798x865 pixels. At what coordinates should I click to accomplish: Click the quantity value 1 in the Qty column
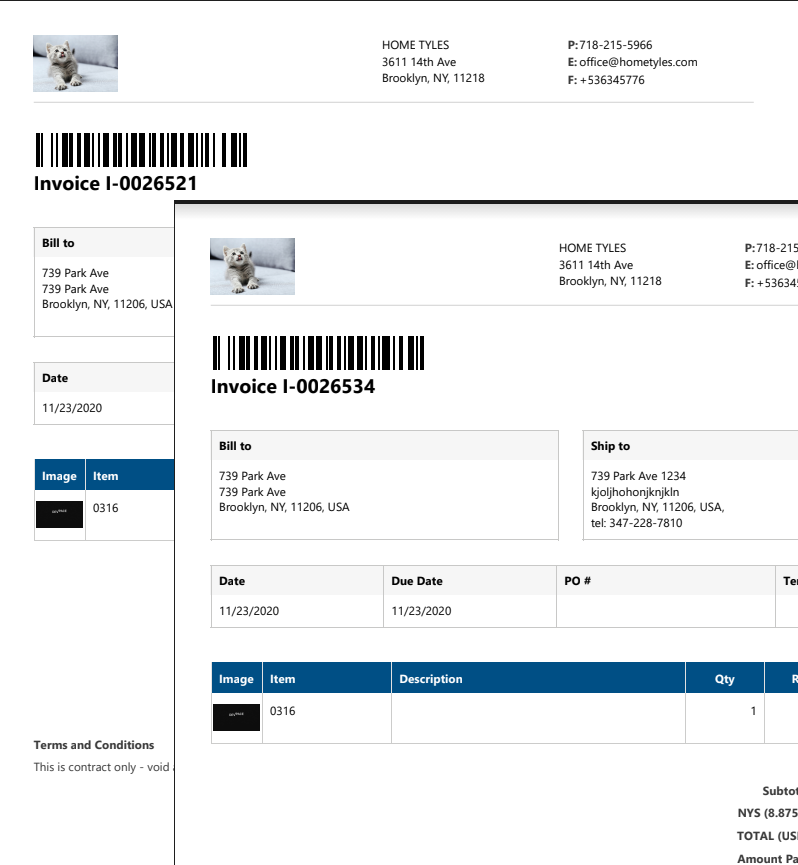[x=753, y=712]
